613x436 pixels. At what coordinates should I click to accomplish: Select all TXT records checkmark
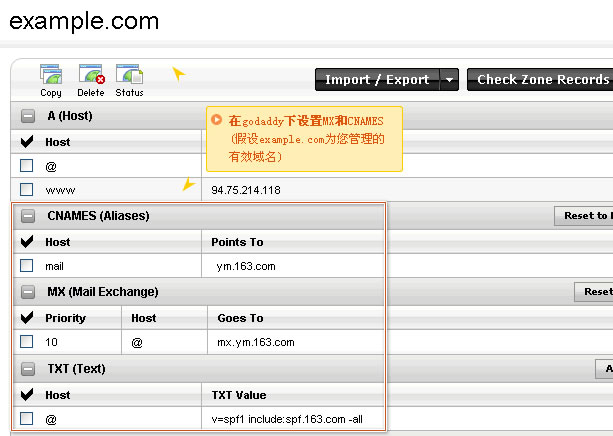coord(27,394)
